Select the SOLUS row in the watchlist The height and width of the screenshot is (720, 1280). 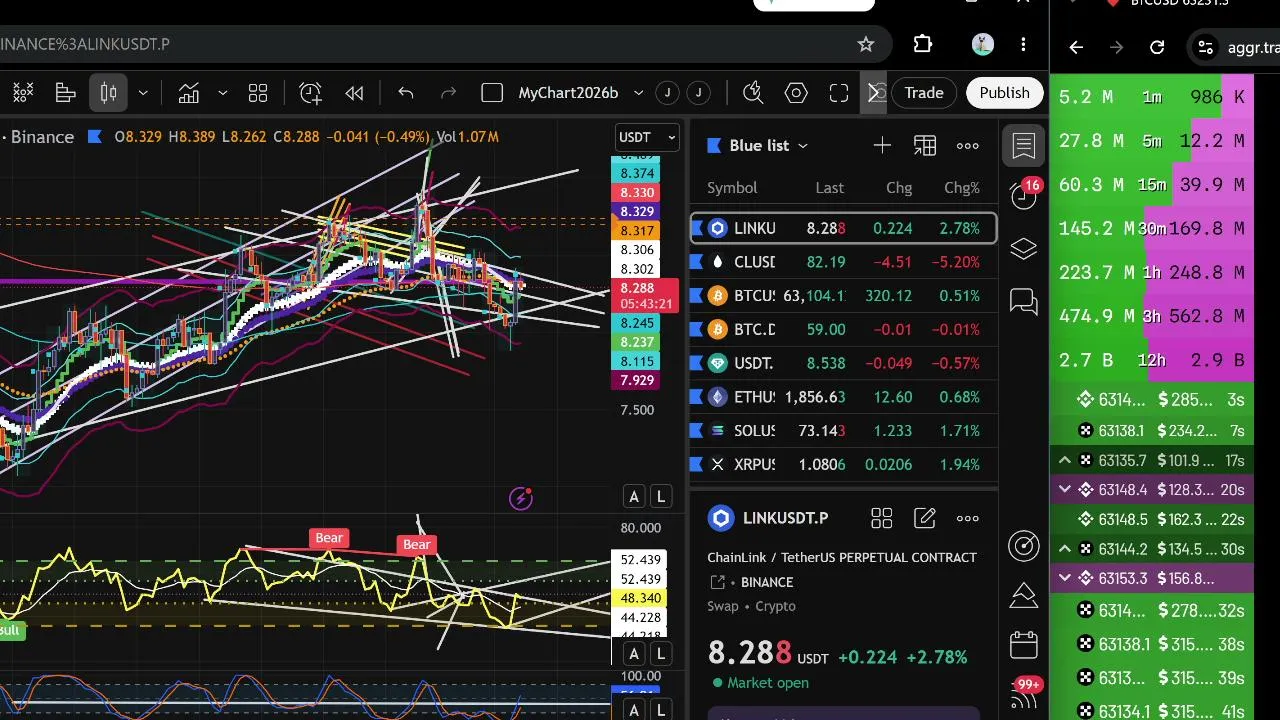tap(844, 431)
